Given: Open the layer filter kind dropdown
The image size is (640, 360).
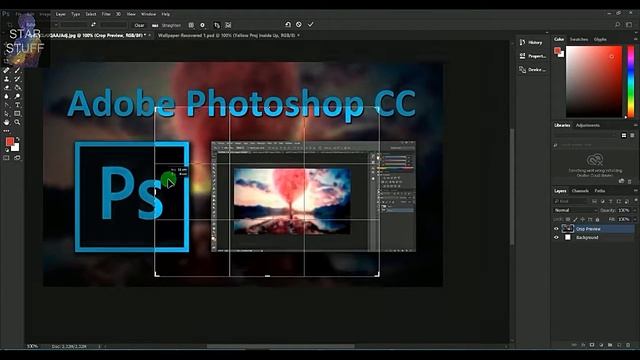Looking at the screenshot, I should (x=571, y=201).
